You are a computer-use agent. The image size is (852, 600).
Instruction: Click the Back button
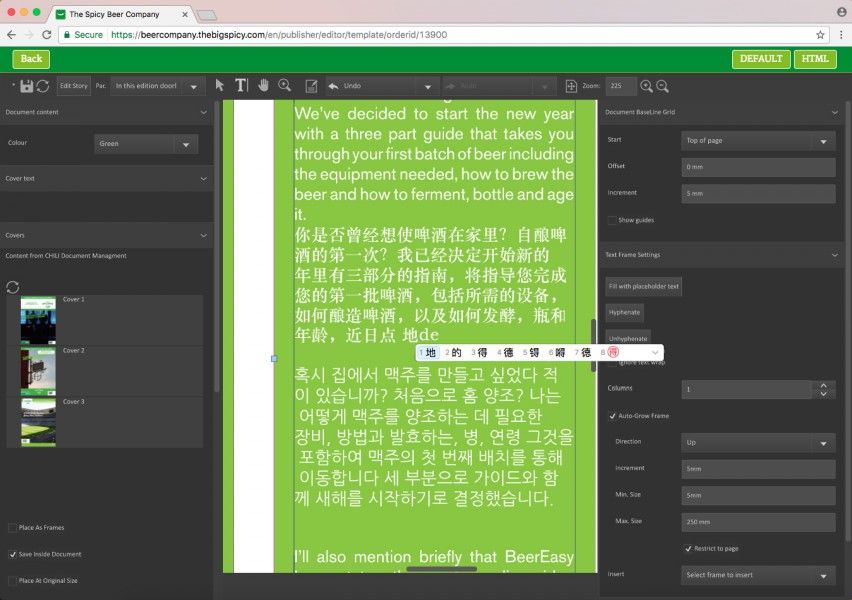click(x=31, y=59)
